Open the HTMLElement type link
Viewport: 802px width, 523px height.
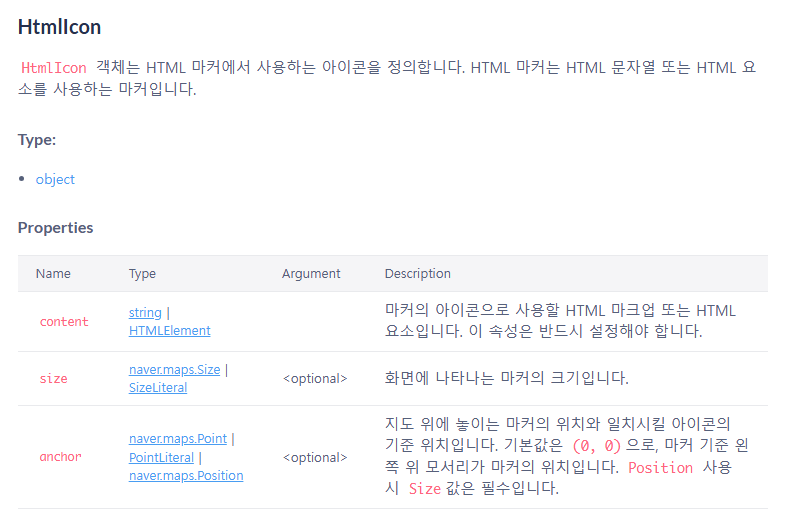[169, 331]
